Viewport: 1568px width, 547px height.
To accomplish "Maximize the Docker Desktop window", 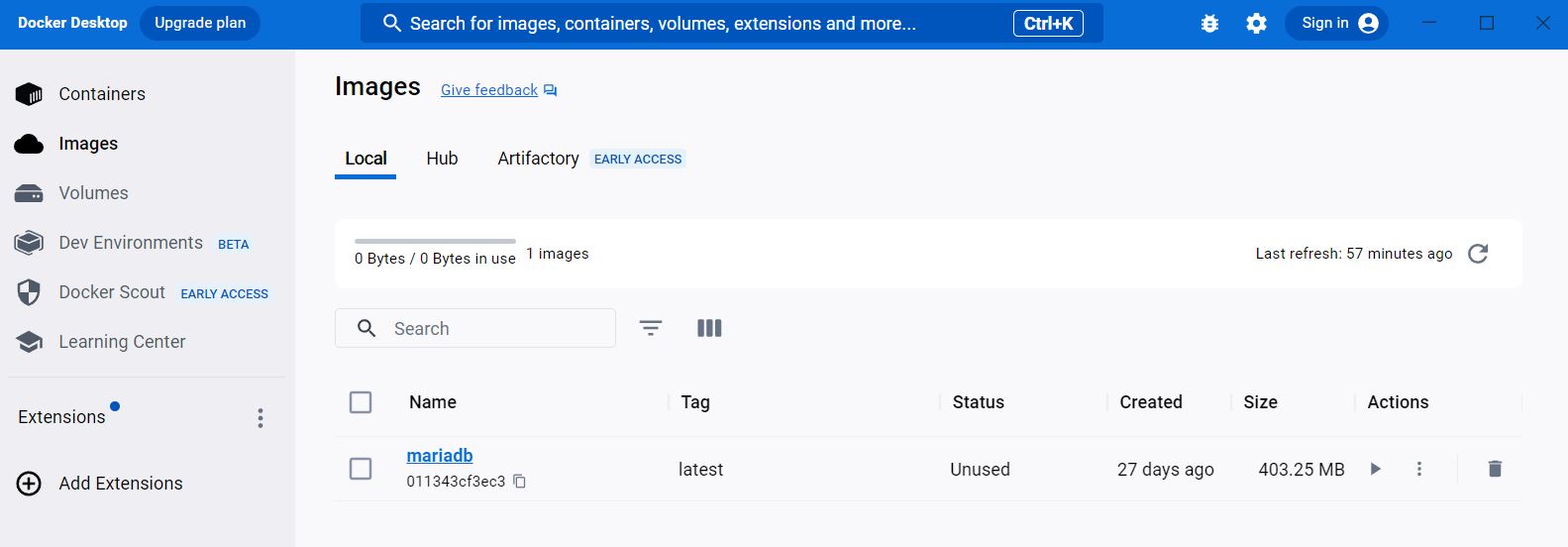I will 1487,23.
